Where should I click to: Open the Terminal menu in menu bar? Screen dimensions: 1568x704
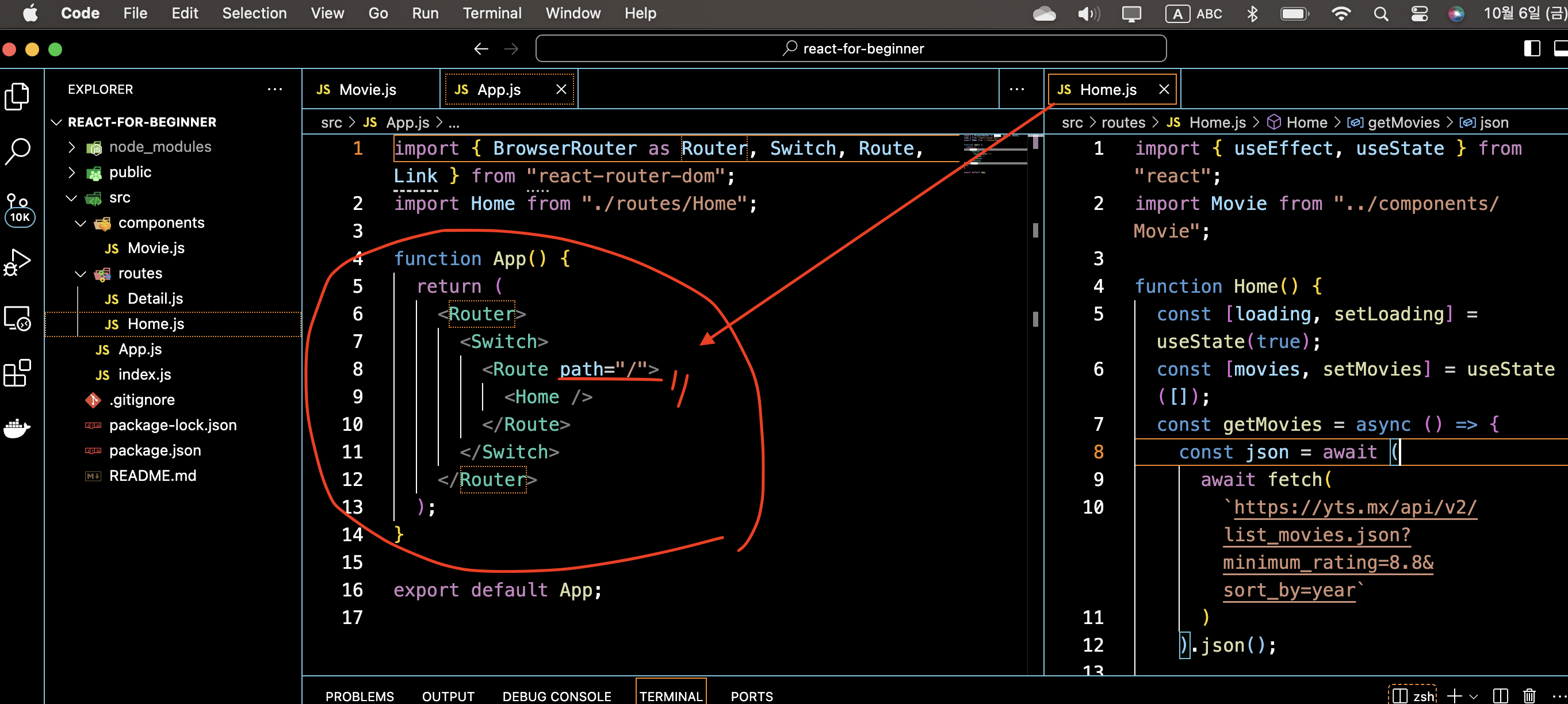coord(491,13)
